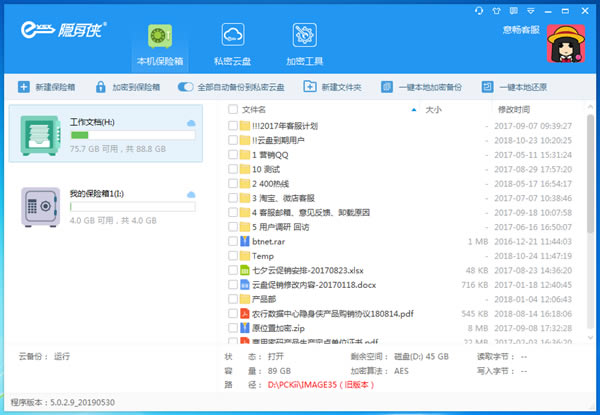Sort files by 大小 column header
Screen dimensions: 600x415
pos(433,109)
